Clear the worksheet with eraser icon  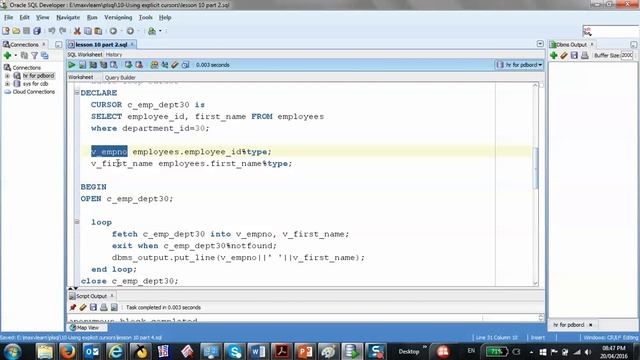[x=175, y=65]
